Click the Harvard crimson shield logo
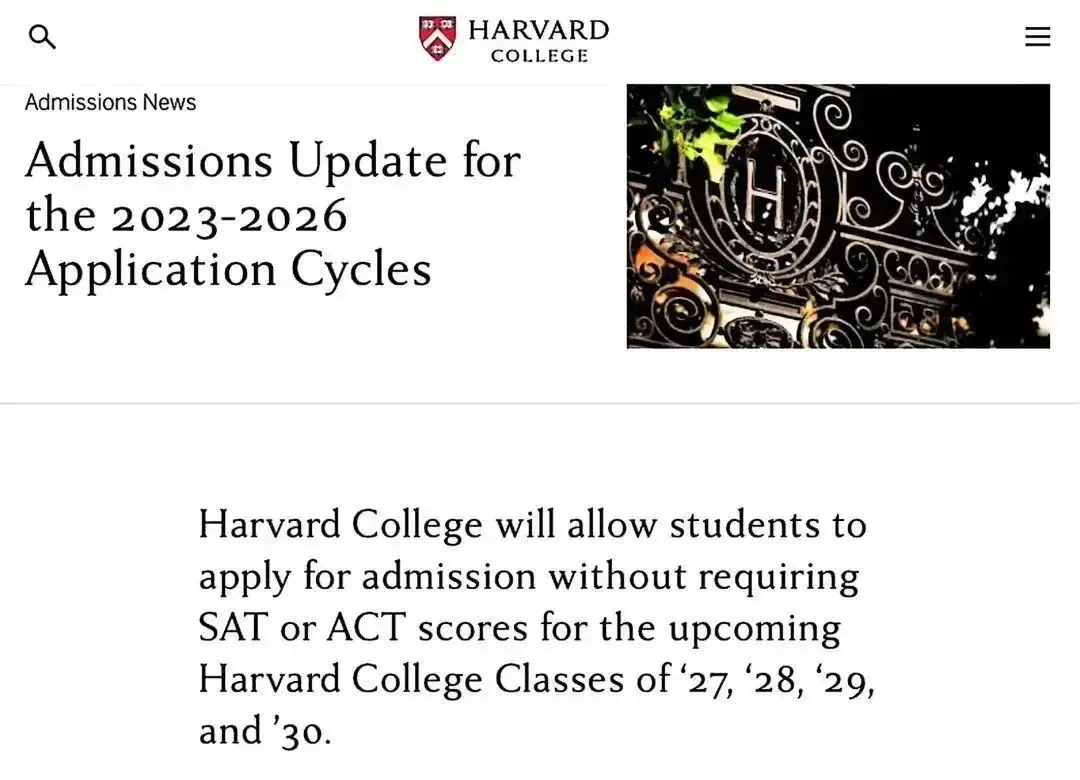Image resolution: width=1080 pixels, height=780 pixels. point(437,38)
